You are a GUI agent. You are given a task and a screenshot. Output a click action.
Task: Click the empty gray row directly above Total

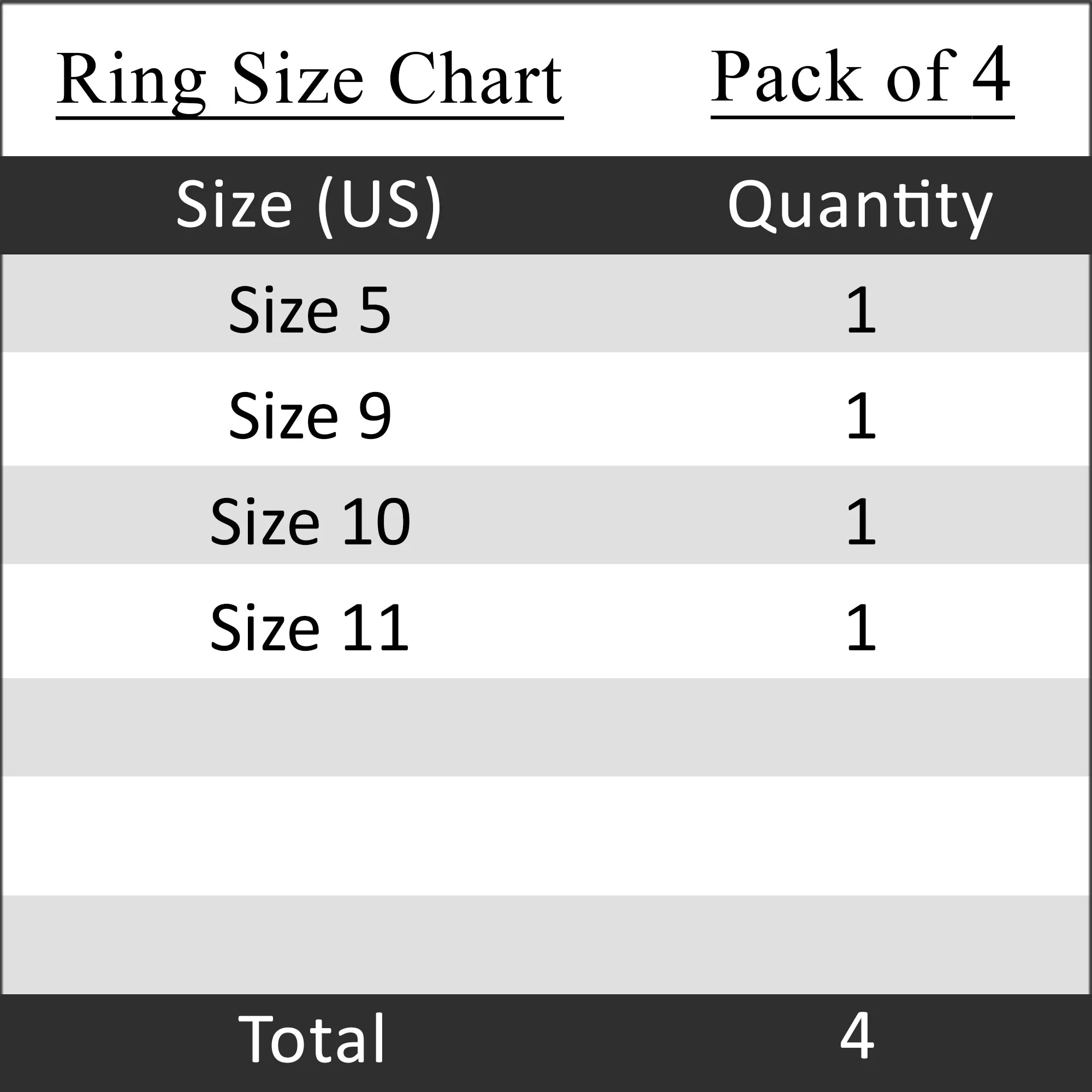546,944
